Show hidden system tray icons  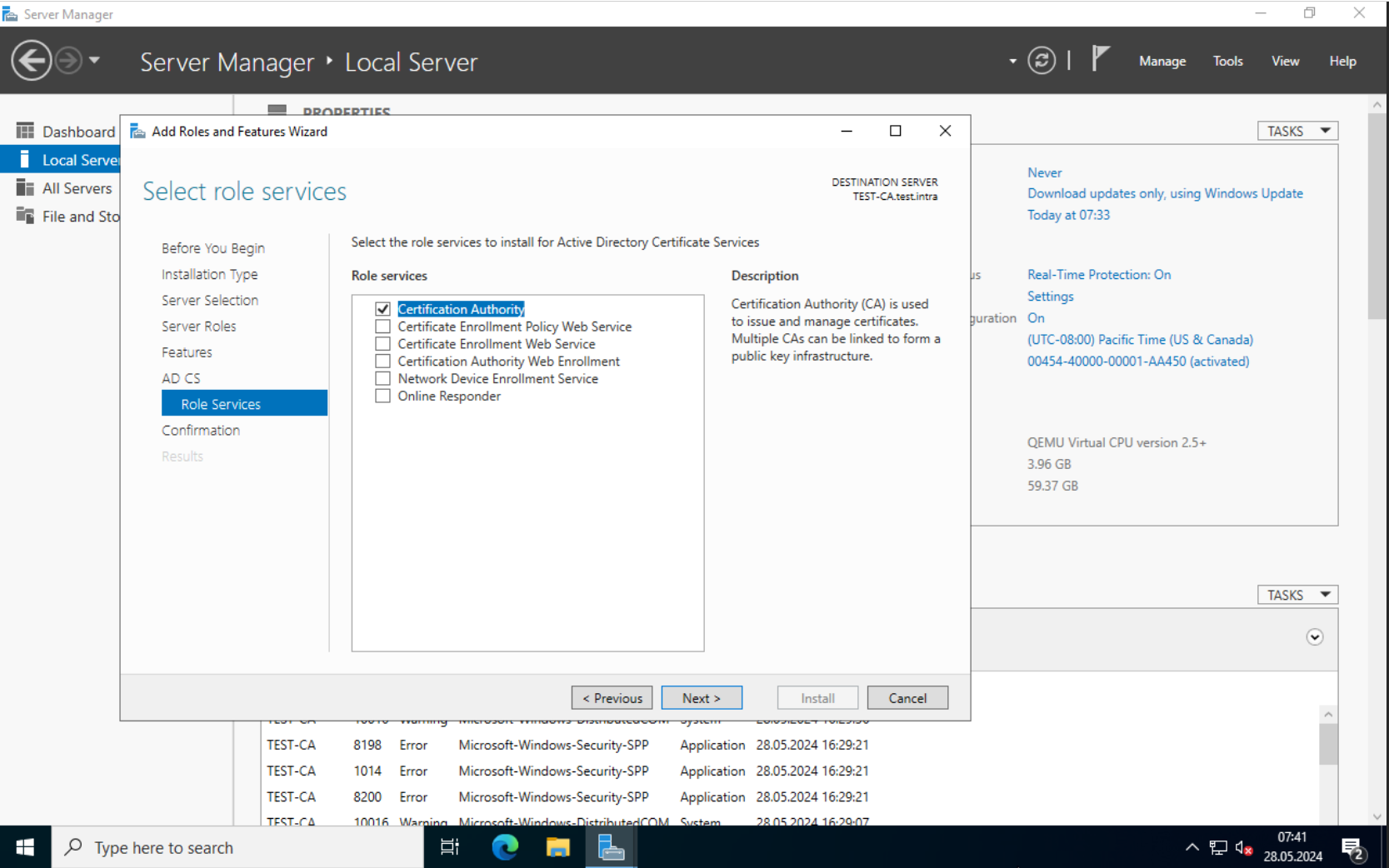tap(1192, 847)
